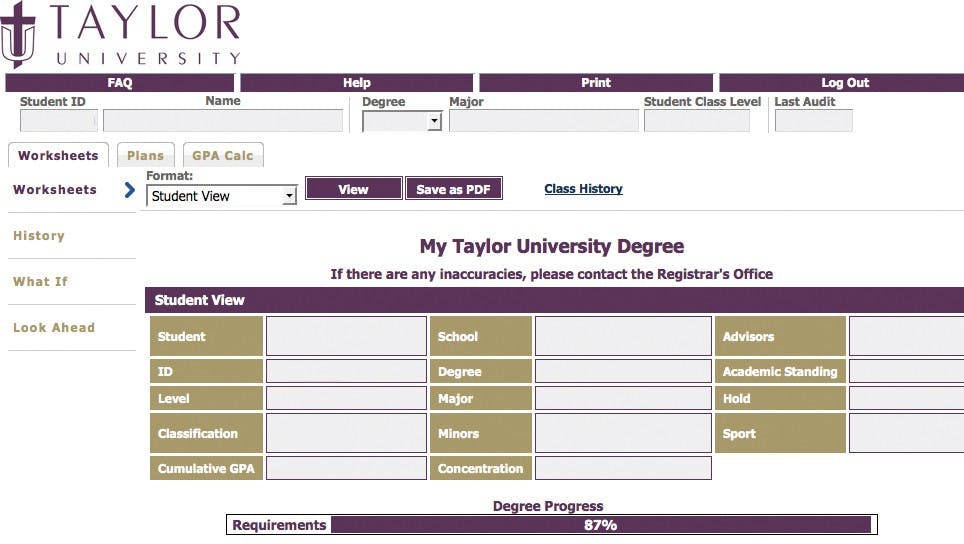This screenshot has width=964, height=544.
Task: Select the Worksheets tab
Action: pyautogui.click(x=58, y=156)
